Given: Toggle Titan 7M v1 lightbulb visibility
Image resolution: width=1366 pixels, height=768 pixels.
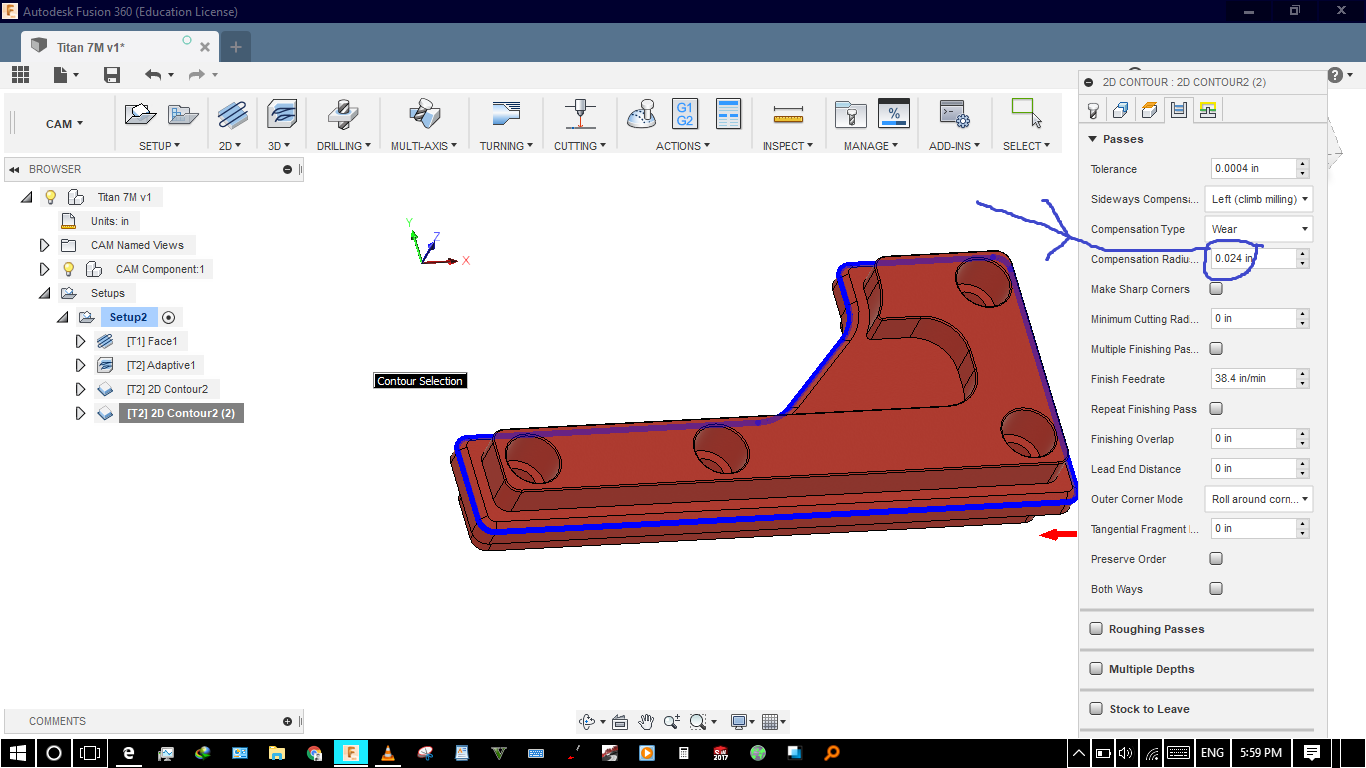Looking at the screenshot, I should click(51, 197).
